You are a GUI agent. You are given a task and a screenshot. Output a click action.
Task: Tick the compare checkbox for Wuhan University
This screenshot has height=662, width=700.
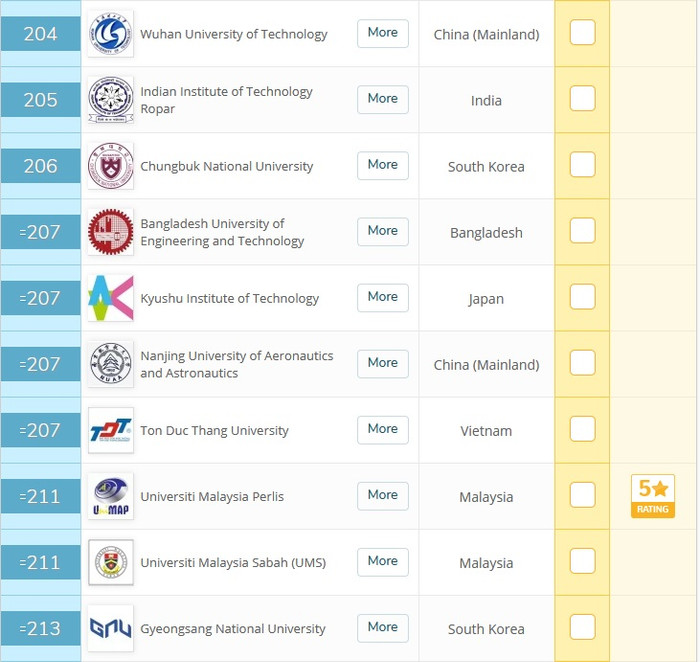tap(582, 33)
